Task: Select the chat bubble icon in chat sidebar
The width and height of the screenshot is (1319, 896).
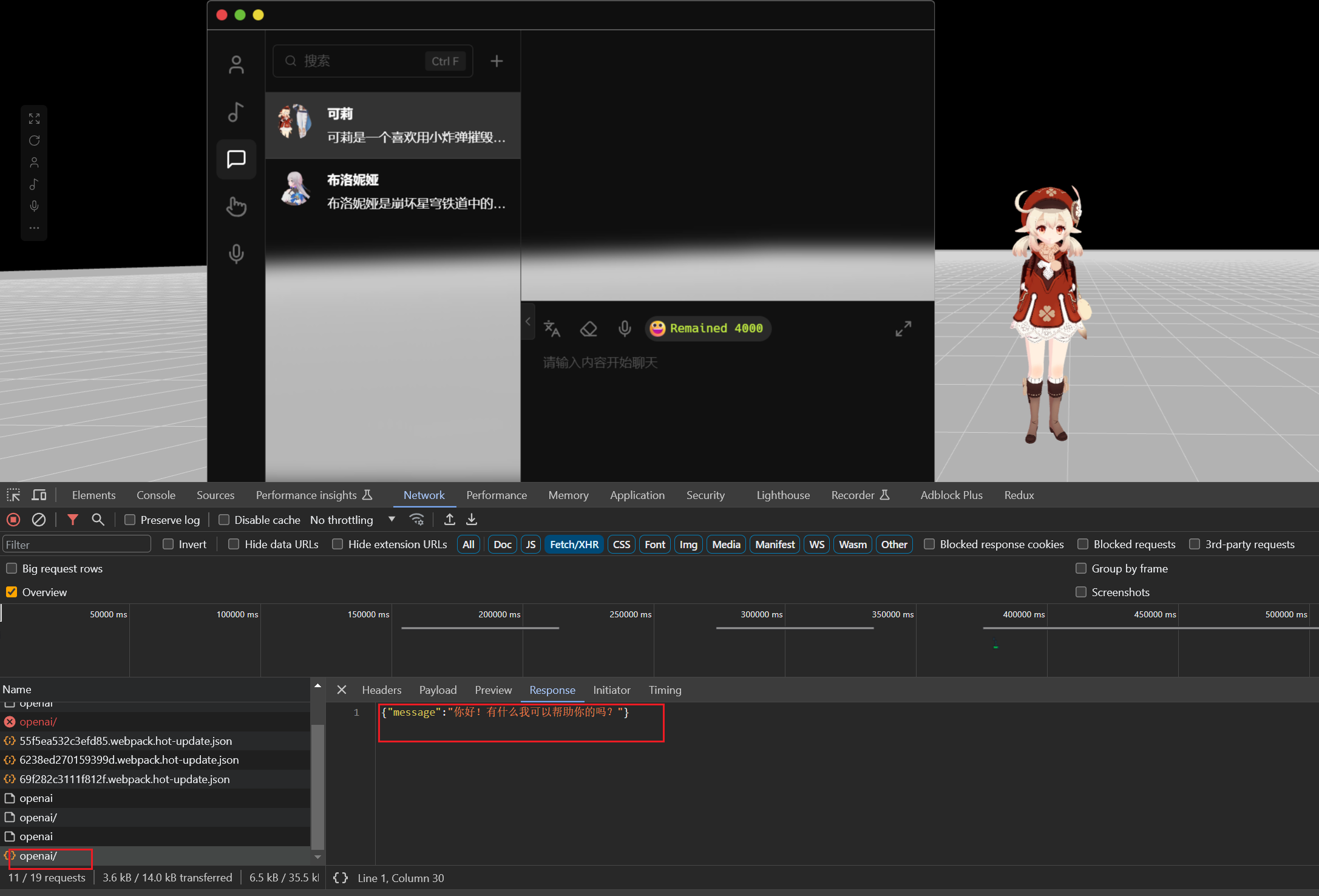Action: (x=236, y=159)
